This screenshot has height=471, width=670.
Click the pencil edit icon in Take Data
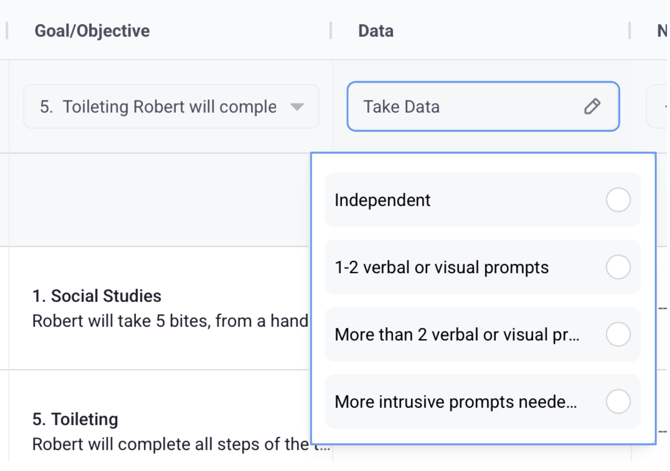(592, 107)
